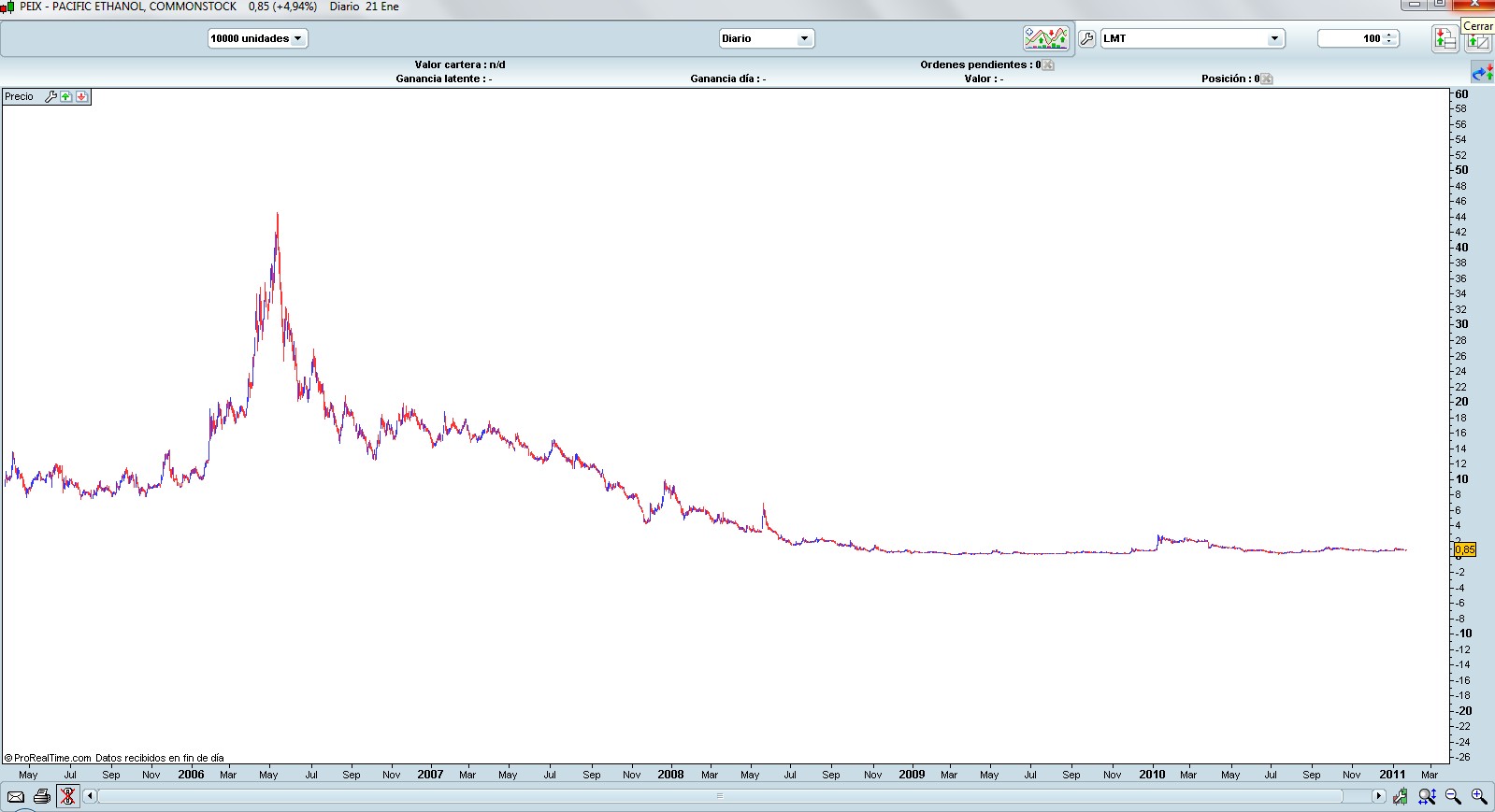The image size is (1495, 812).
Task: Open the 10000 unidades dropdown
Action: [257, 38]
